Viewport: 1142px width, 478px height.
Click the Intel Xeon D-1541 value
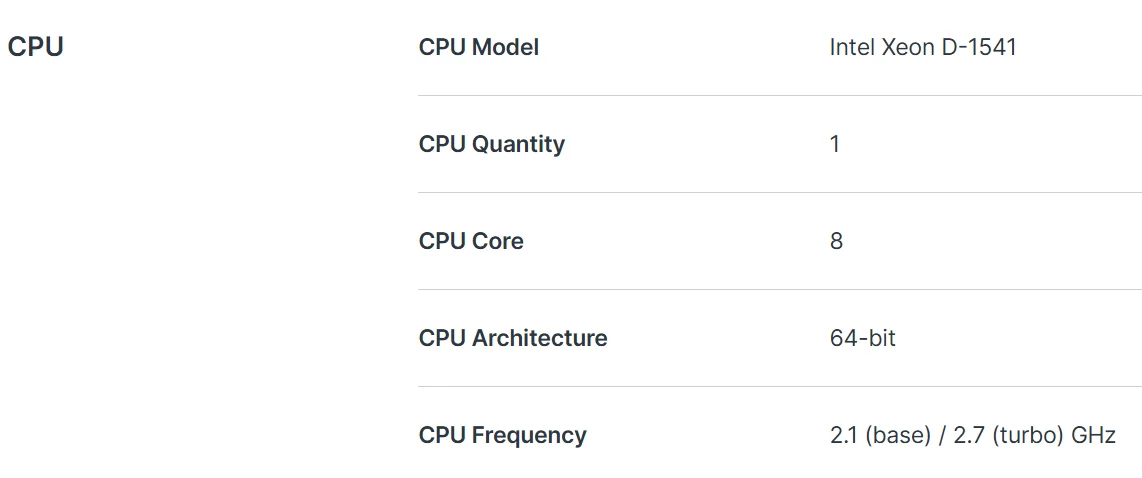pyautogui.click(x=923, y=47)
